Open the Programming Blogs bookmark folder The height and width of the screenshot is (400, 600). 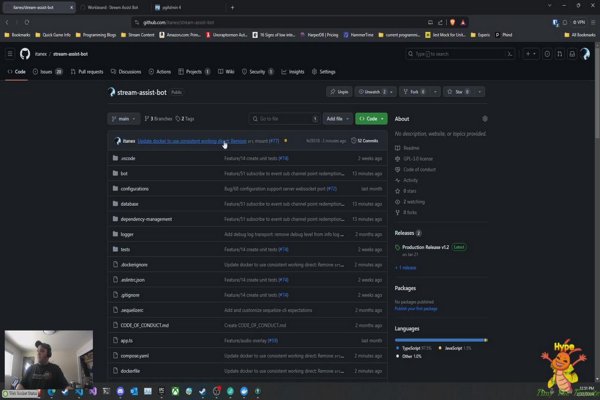[96, 35]
